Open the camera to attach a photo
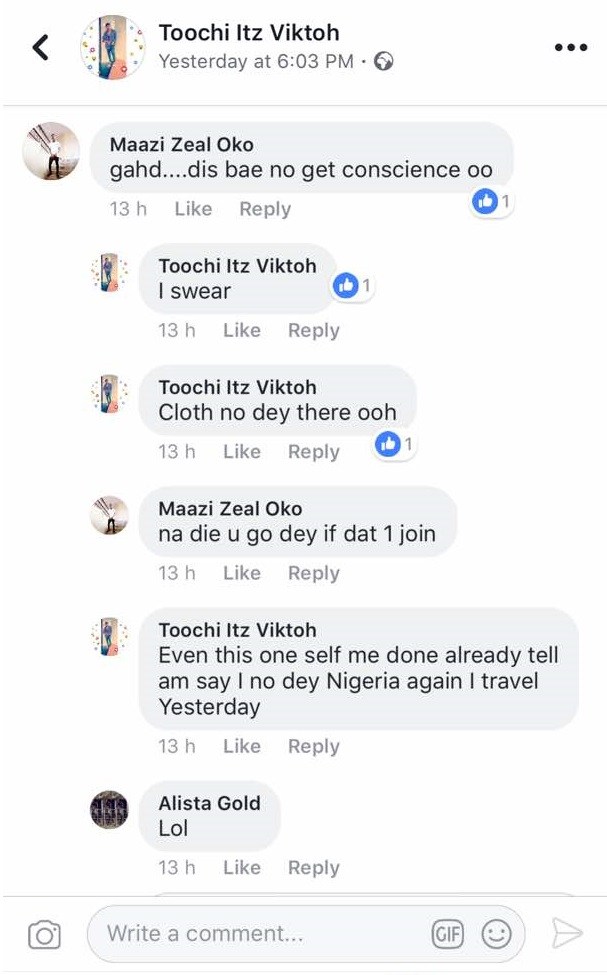The height and width of the screenshot is (975, 607). pyautogui.click(x=44, y=935)
